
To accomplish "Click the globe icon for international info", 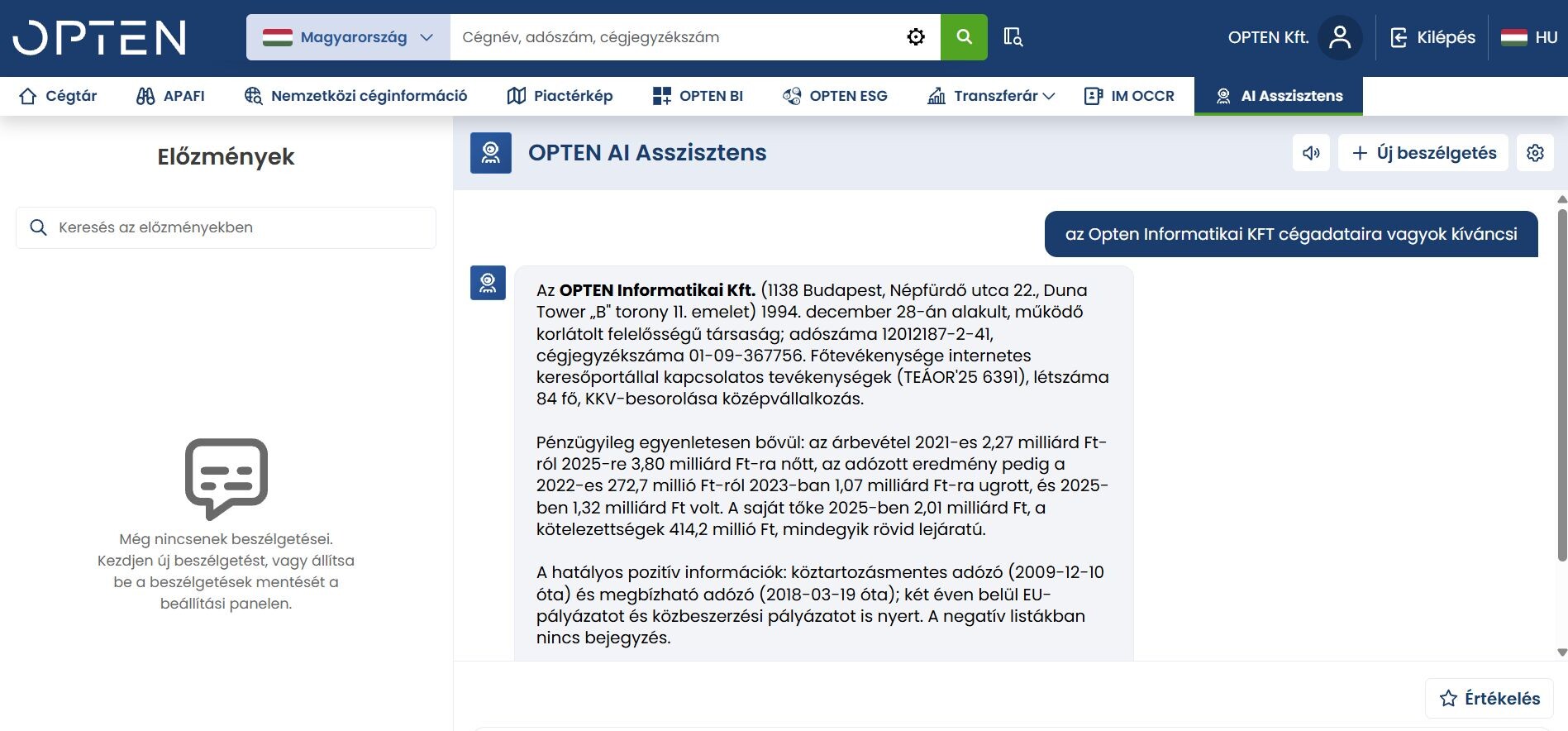I will point(254,96).
